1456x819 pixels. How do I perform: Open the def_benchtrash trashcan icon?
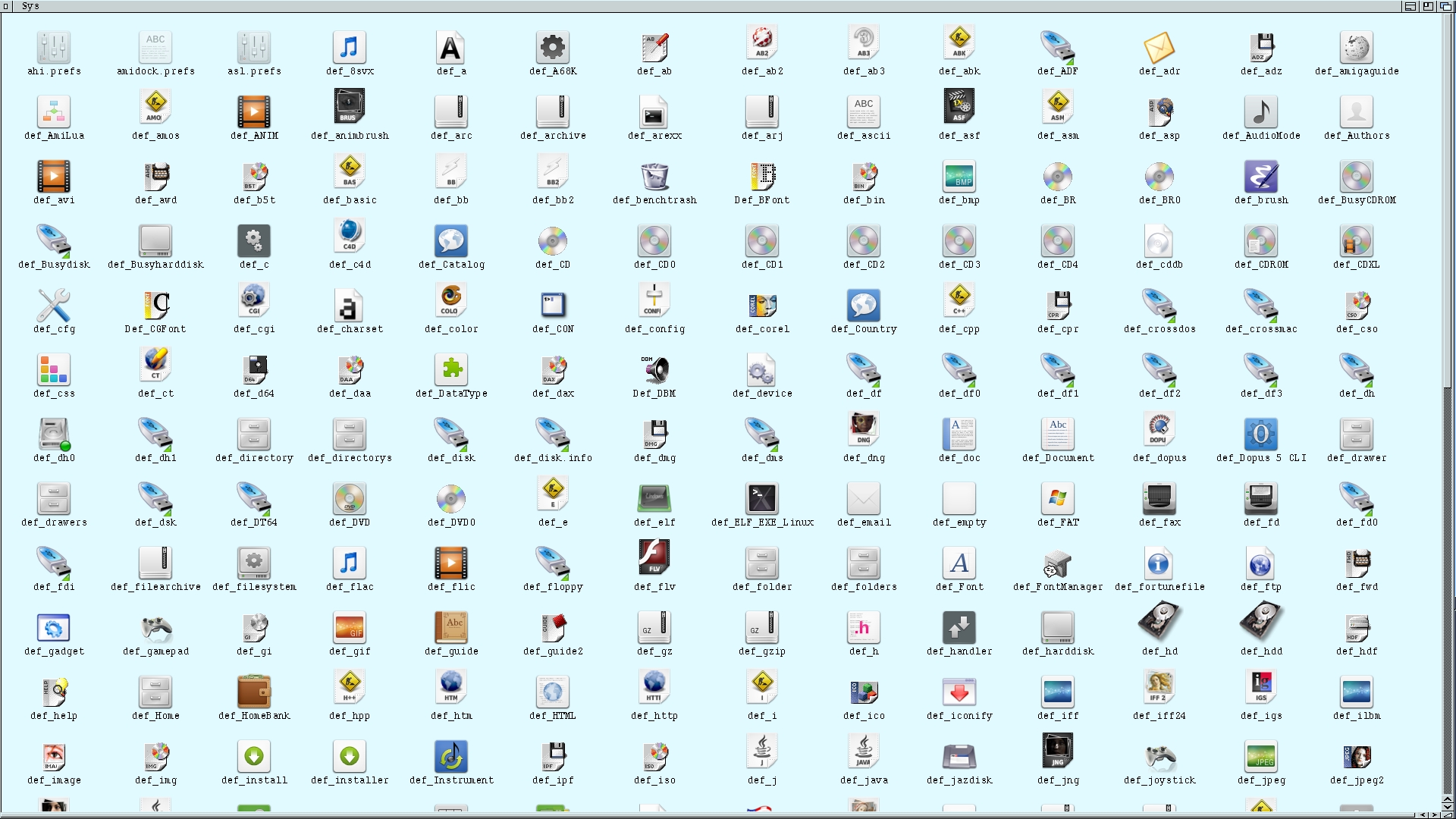(654, 177)
